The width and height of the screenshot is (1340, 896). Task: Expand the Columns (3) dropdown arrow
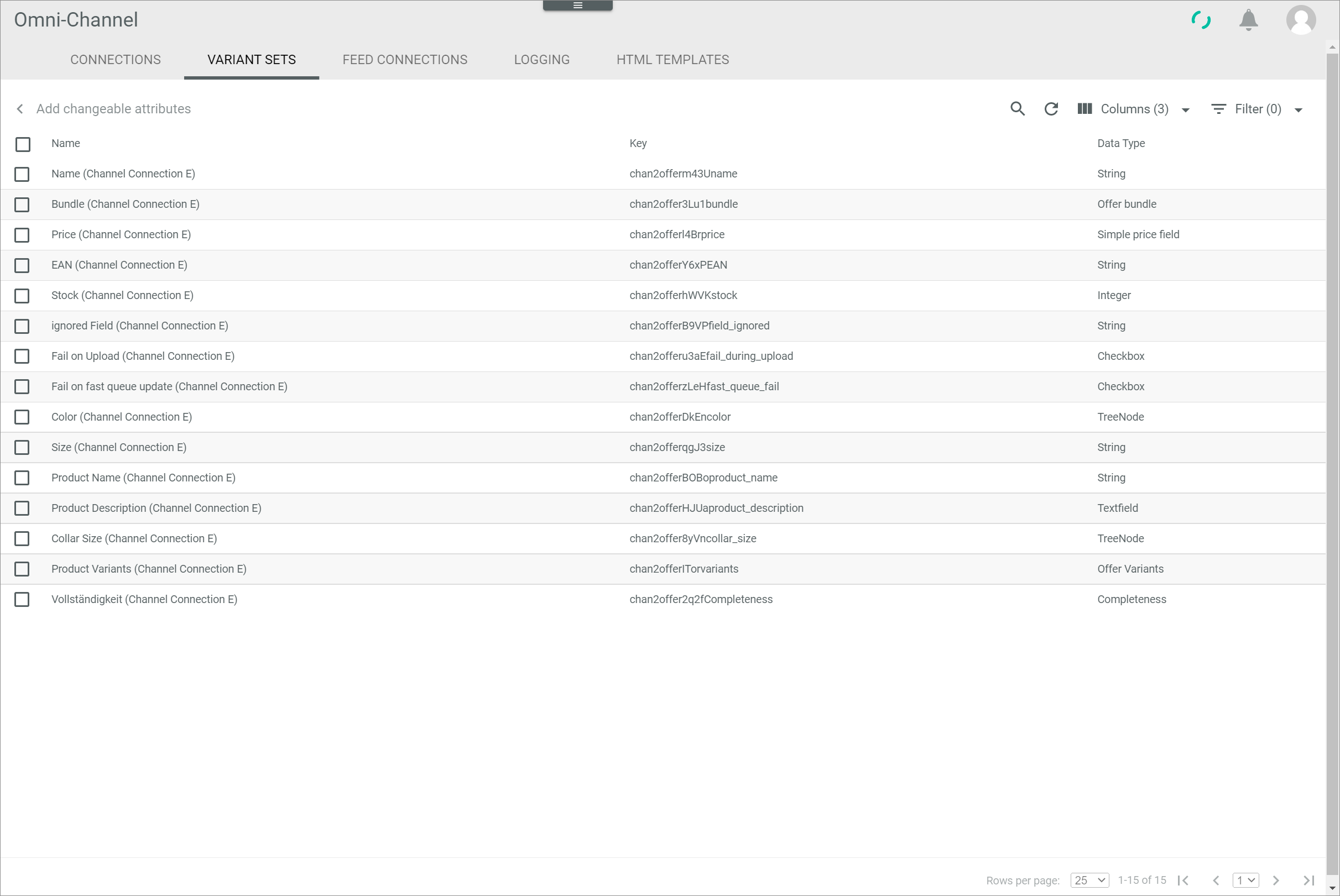point(1185,109)
